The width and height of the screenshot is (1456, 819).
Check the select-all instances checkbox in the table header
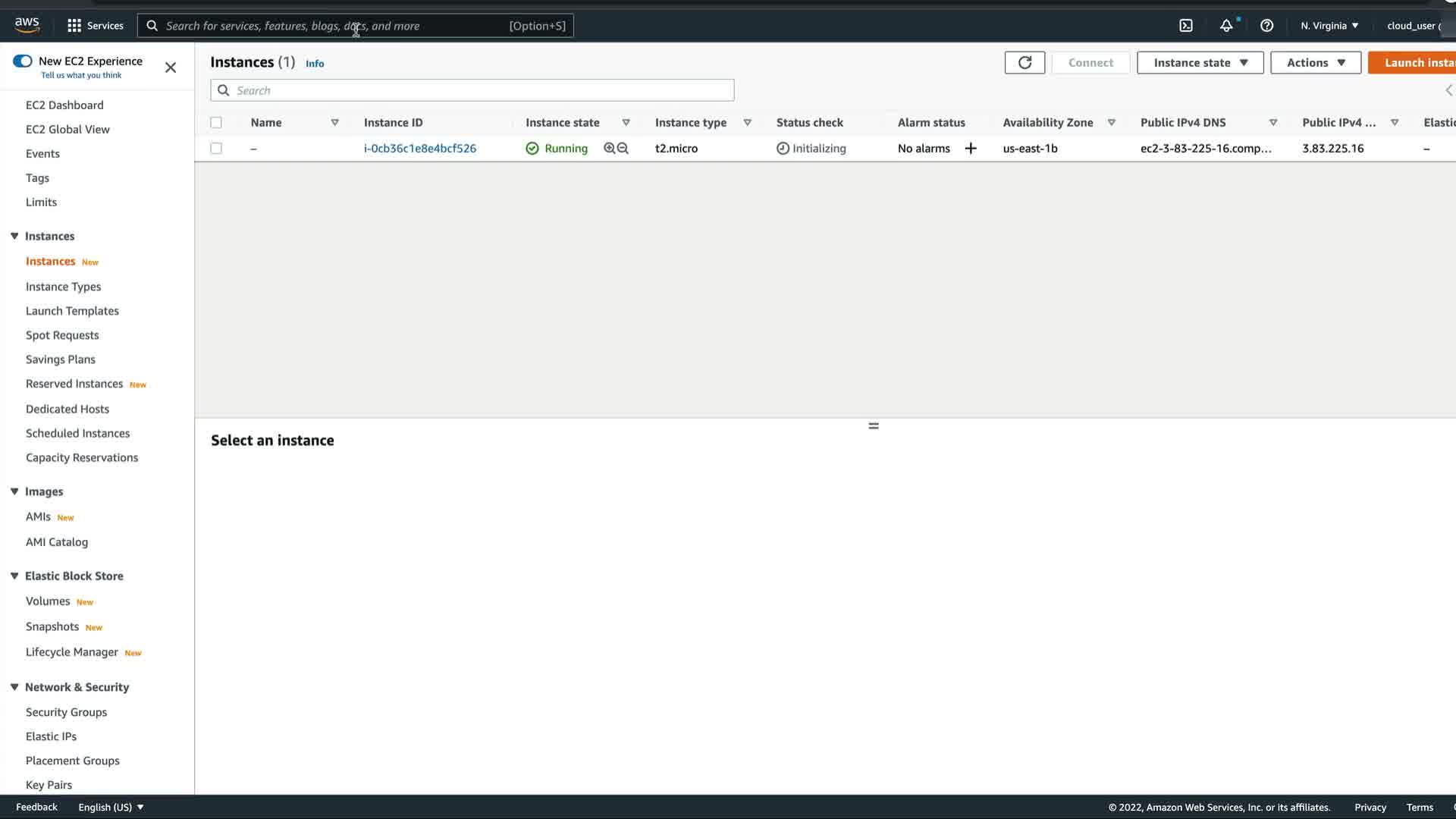point(216,123)
